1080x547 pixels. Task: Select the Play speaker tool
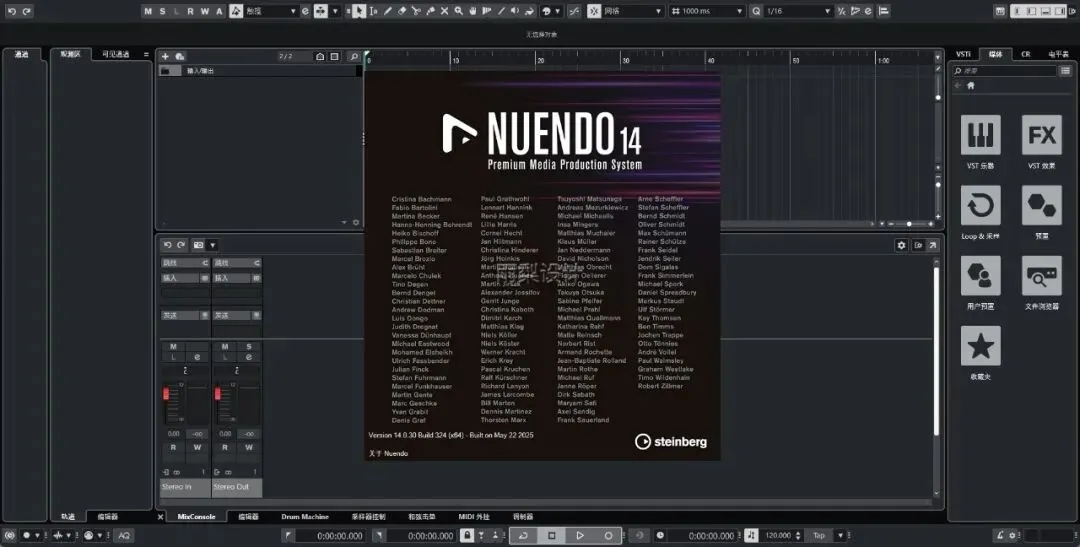click(515, 11)
